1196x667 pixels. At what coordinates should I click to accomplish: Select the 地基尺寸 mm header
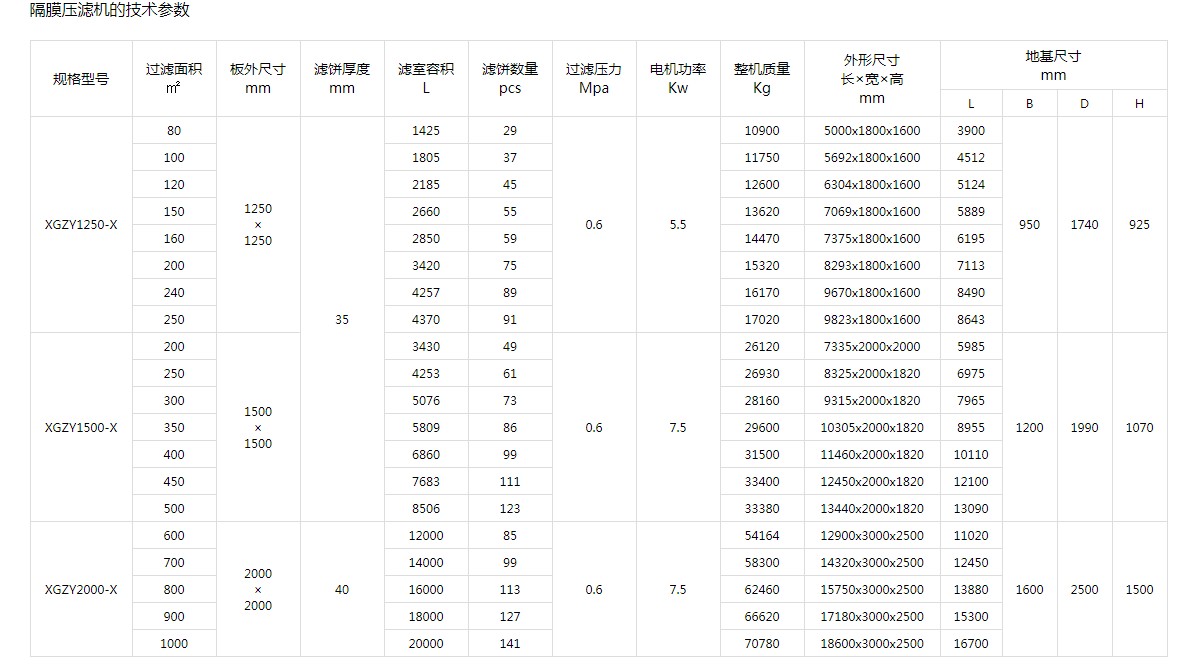coord(1053,65)
